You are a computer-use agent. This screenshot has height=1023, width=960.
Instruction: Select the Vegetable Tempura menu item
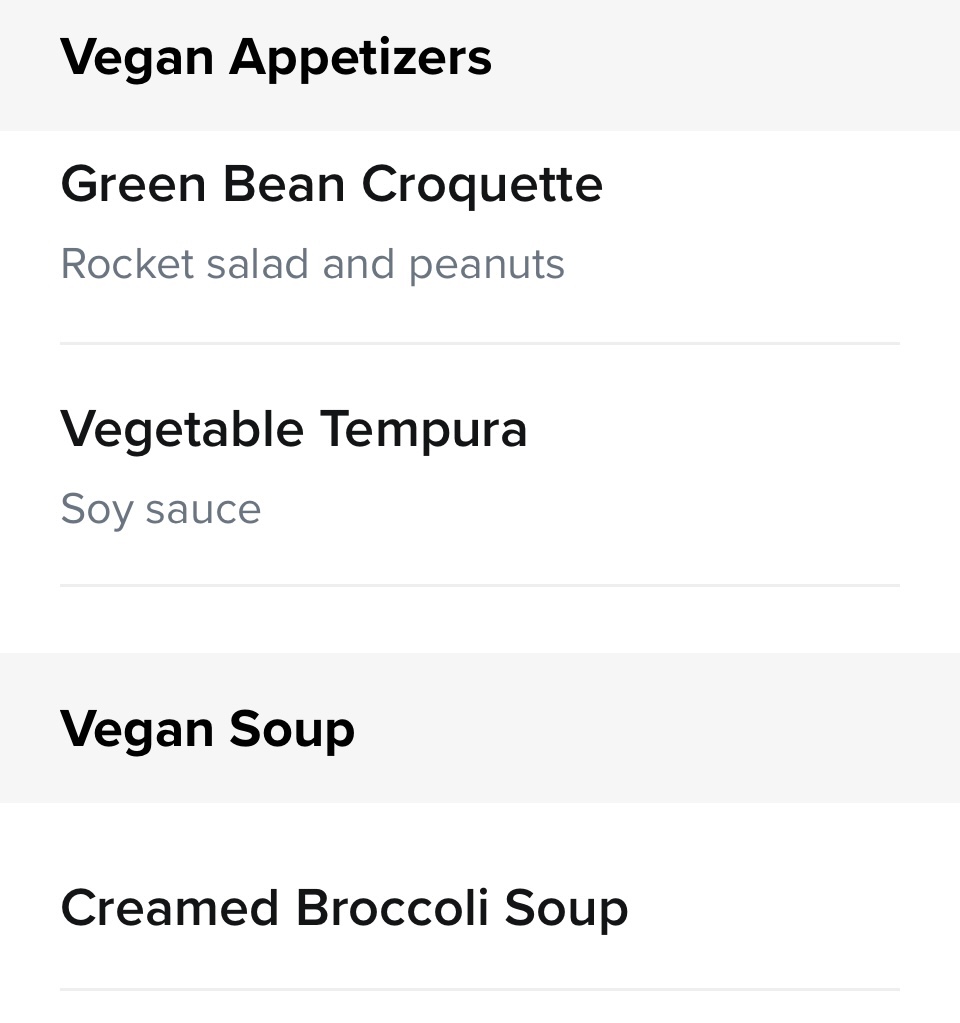click(x=293, y=430)
